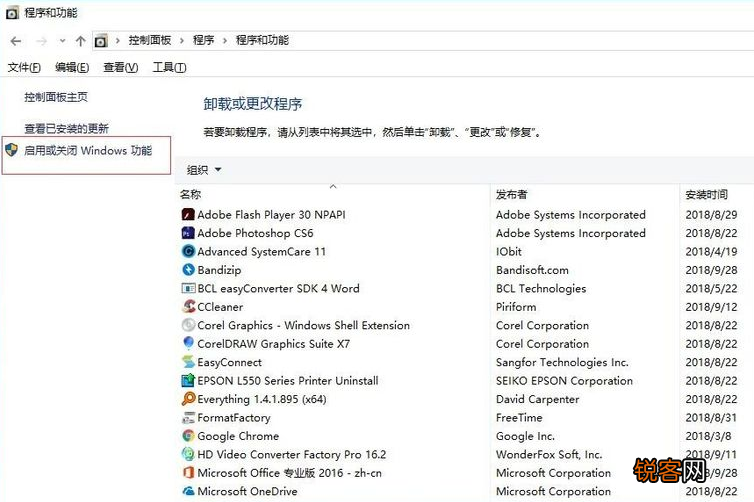Expand the 组织 dropdown menu
The image size is (754, 502).
(204, 170)
